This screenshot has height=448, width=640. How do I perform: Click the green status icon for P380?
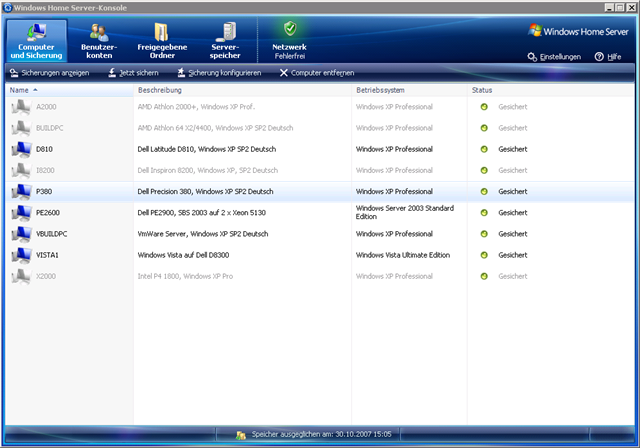click(x=484, y=191)
